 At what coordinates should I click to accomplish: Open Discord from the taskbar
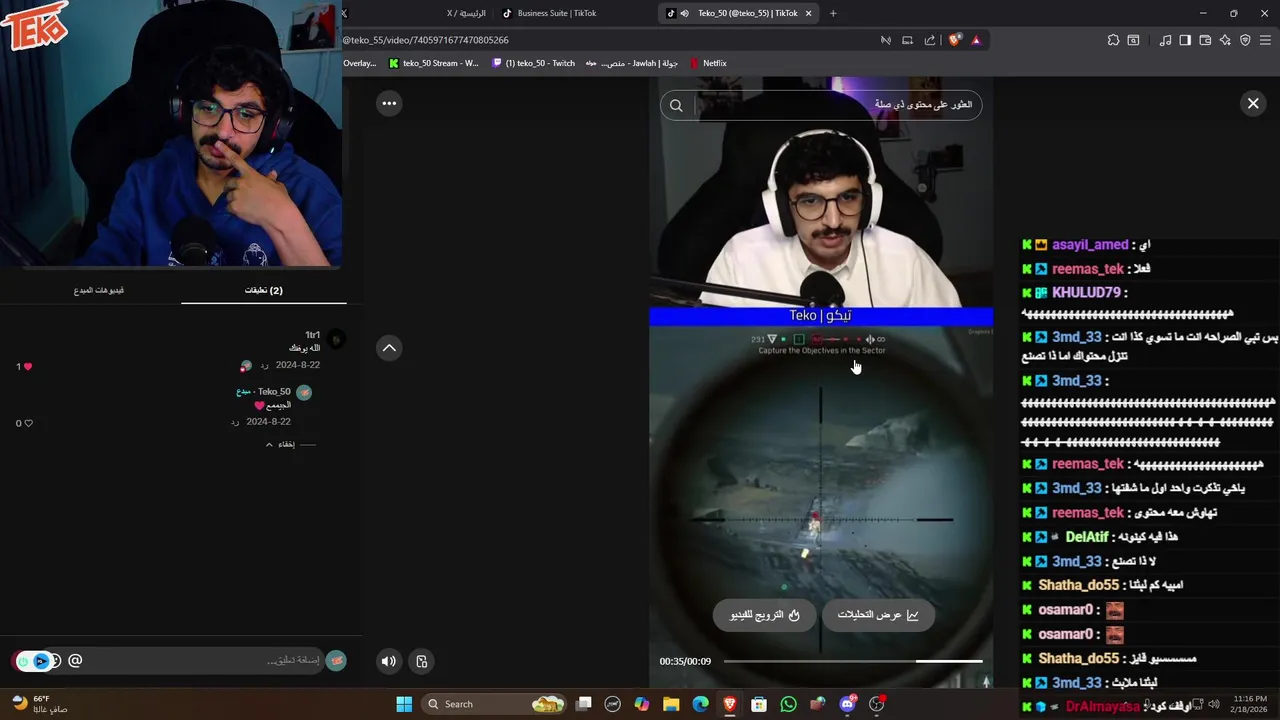[848, 704]
